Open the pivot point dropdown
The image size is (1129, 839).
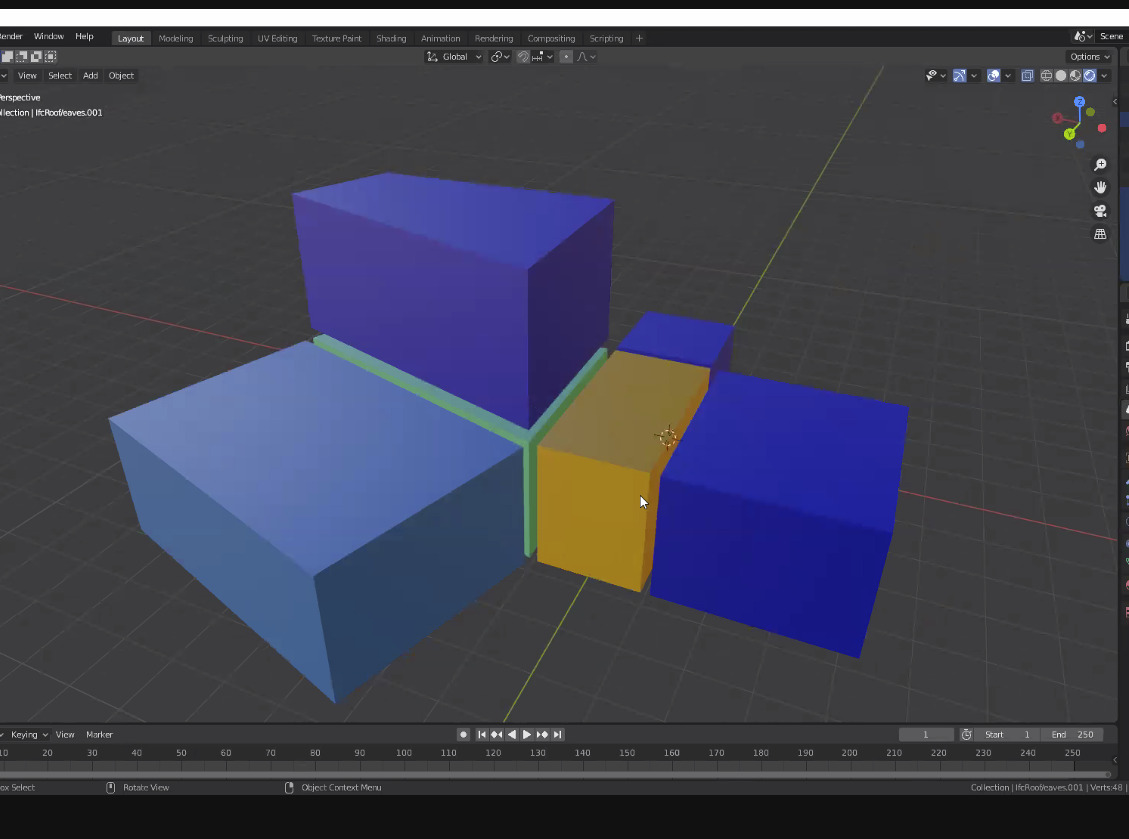point(500,57)
